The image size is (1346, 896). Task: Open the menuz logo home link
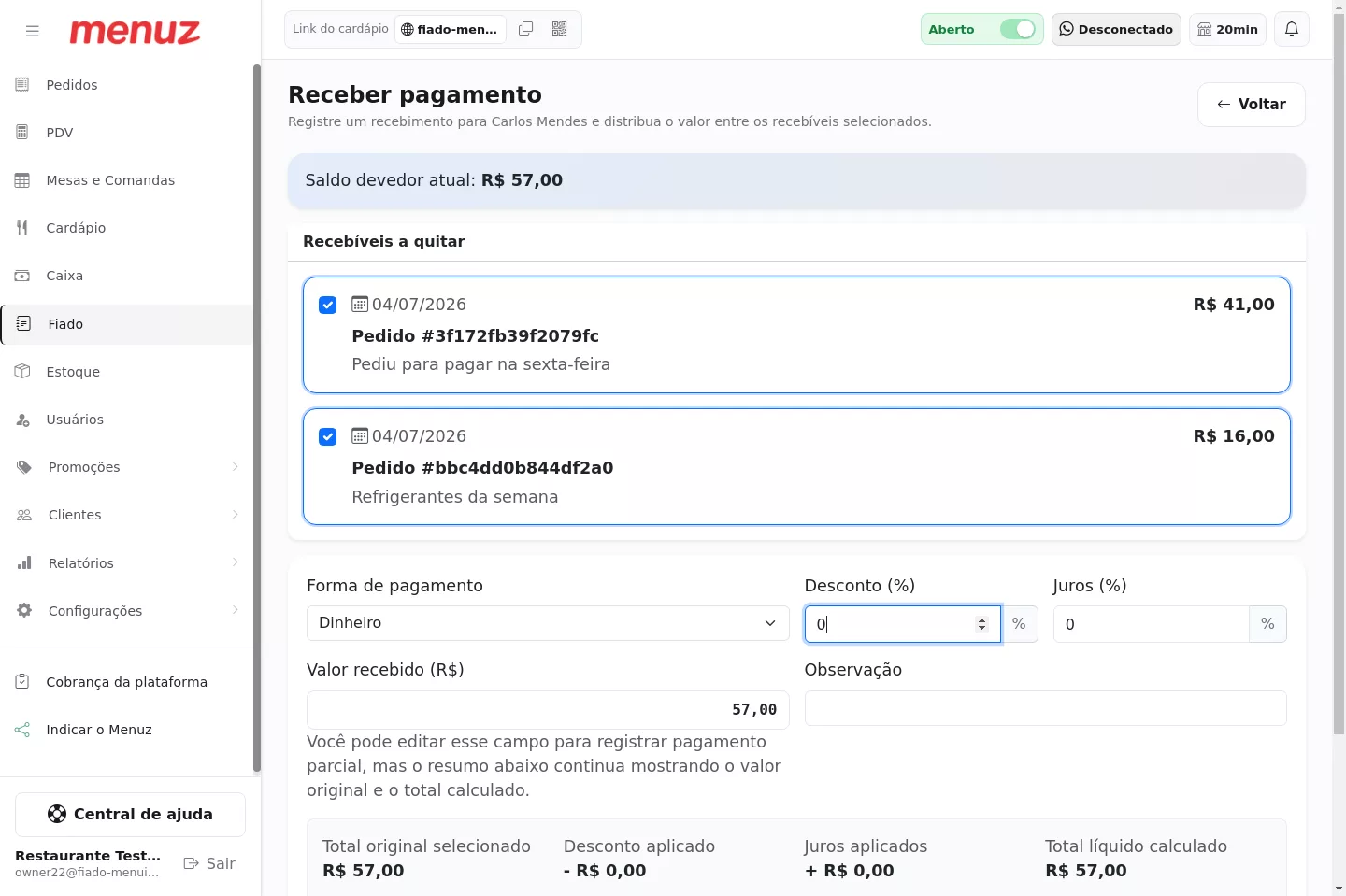pyautogui.click(x=135, y=32)
